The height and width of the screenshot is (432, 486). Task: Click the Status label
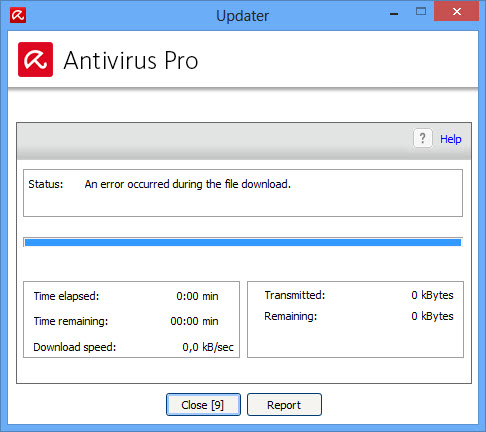46,184
